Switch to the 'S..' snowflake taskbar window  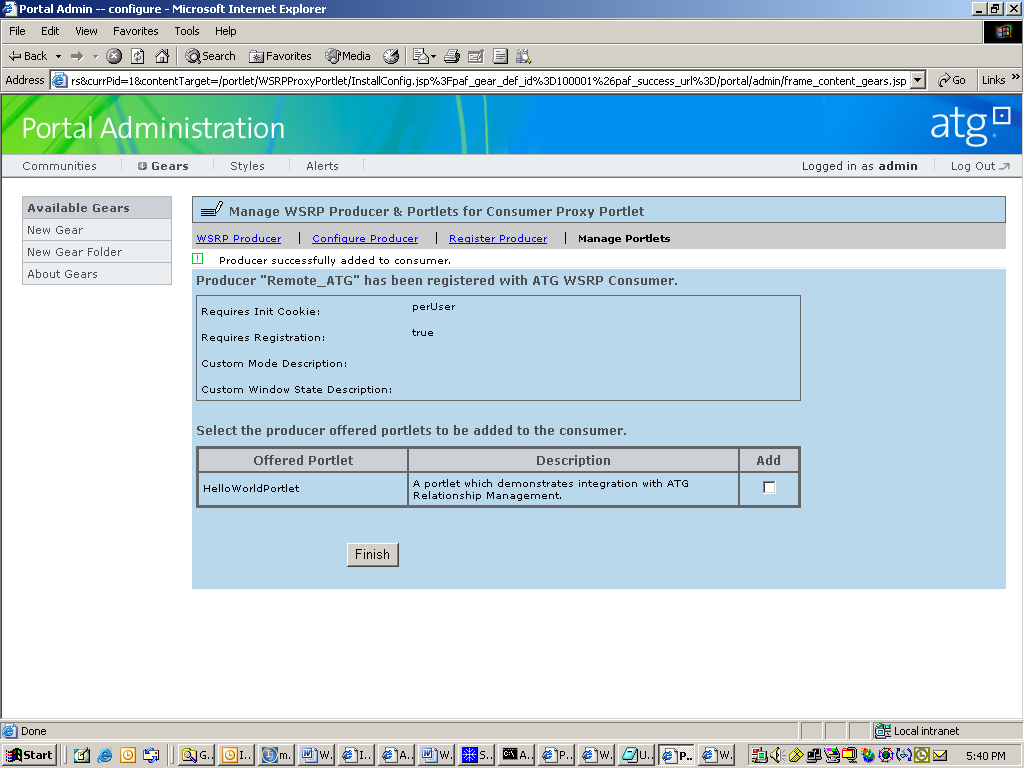click(477, 755)
